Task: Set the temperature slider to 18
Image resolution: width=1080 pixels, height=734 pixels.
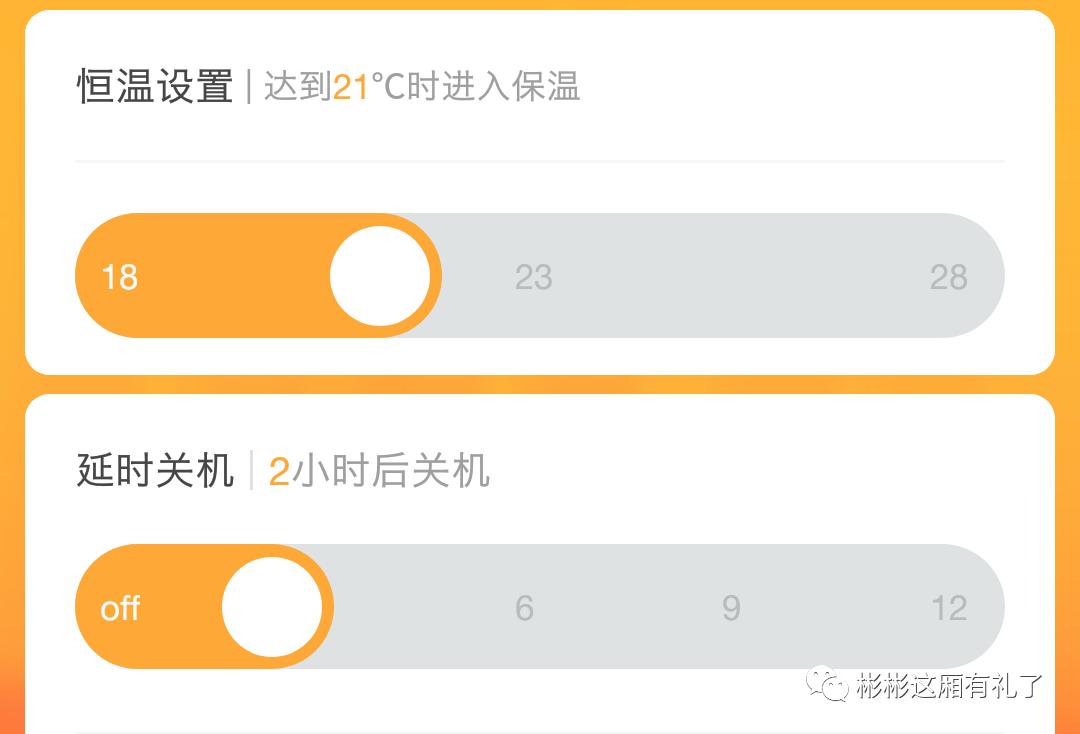Action: 120,277
